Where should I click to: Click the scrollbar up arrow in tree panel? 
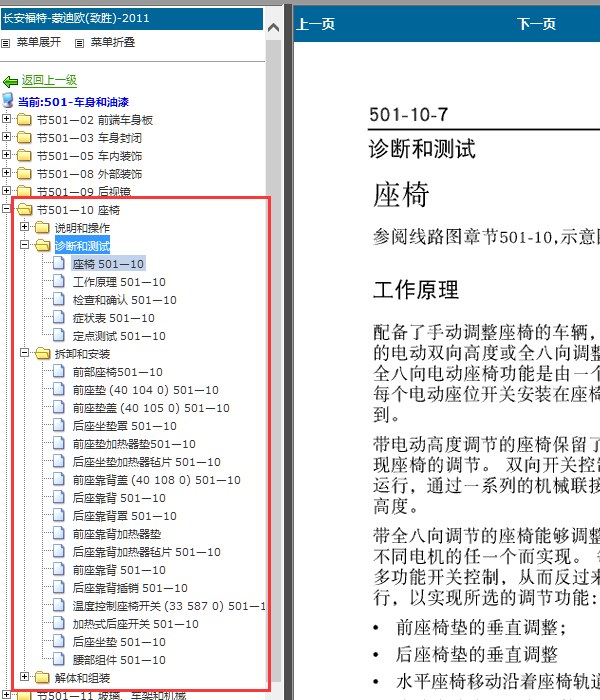click(x=273, y=28)
